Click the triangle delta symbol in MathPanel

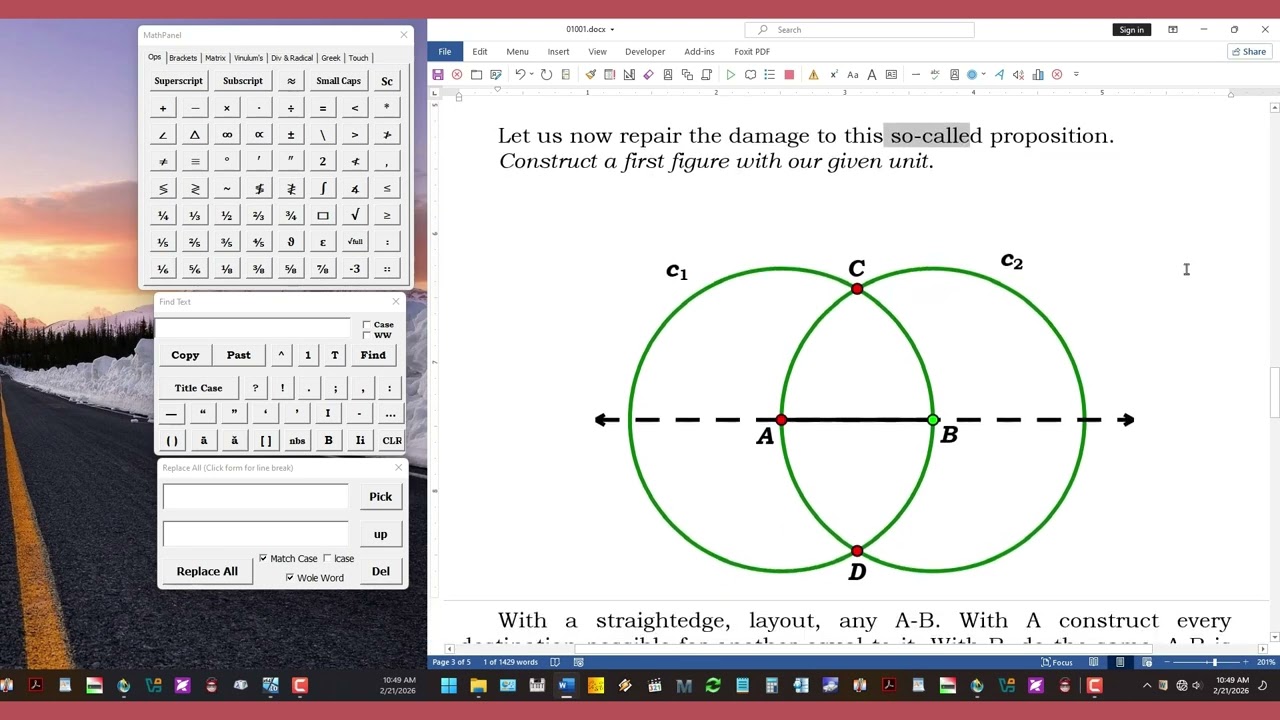pyautogui.click(x=195, y=135)
